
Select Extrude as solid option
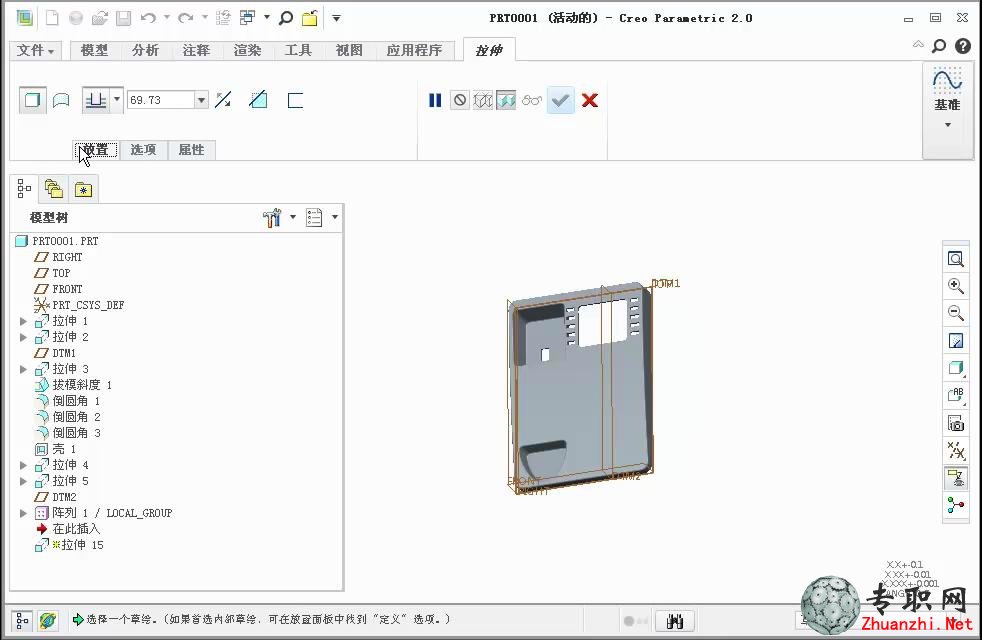tap(32, 100)
